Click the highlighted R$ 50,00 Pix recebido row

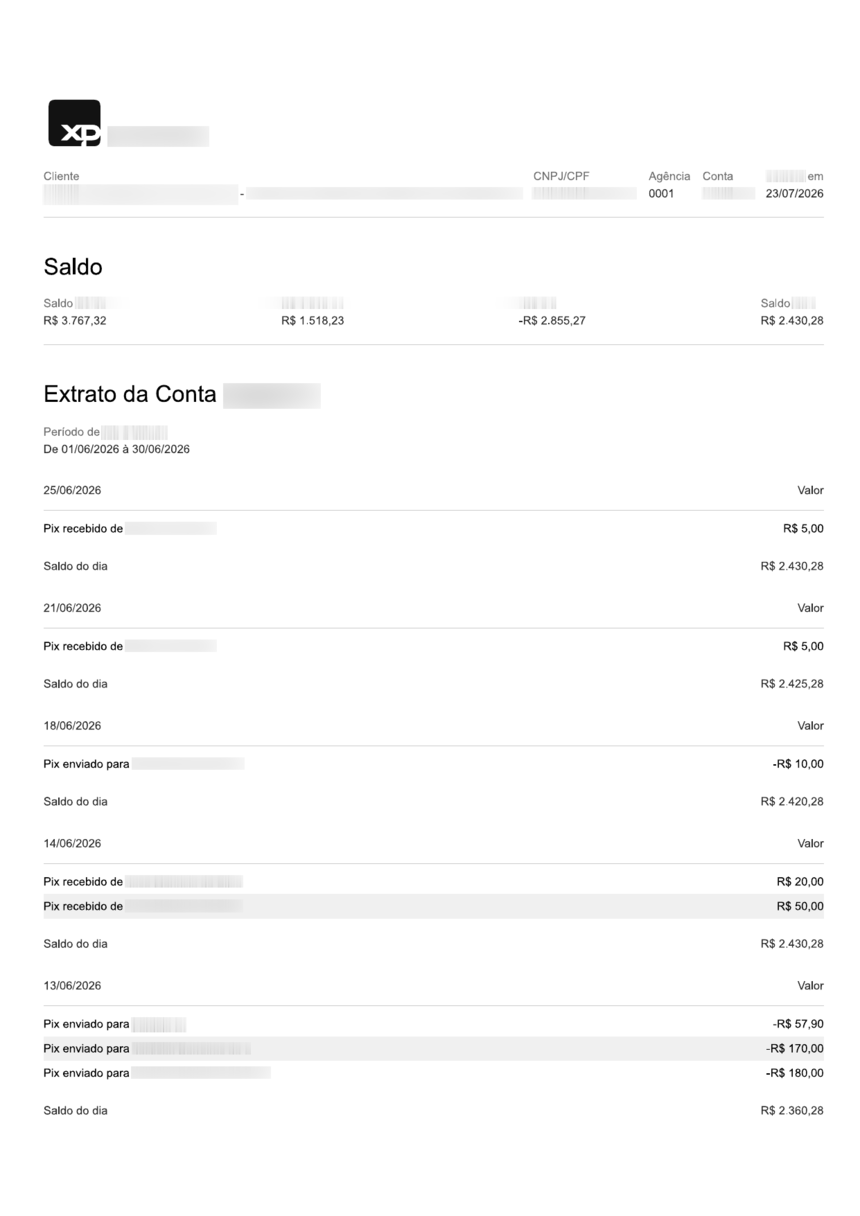pyautogui.click(x=434, y=906)
